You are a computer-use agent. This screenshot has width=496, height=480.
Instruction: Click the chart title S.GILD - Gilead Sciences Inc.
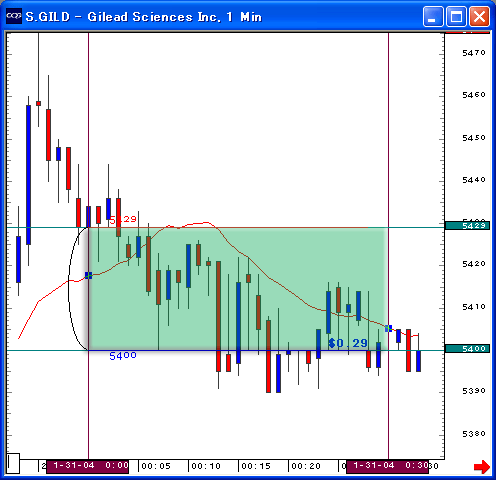pyautogui.click(x=123, y=17)
